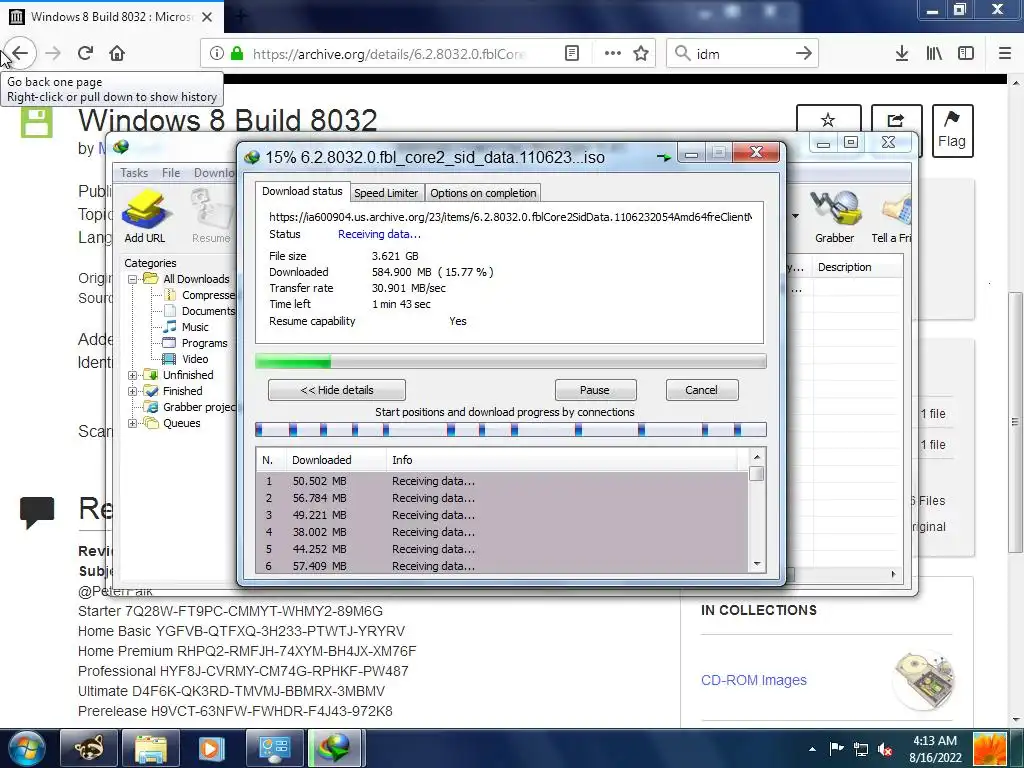
Task: Open the Firefox library icon
Action: coord(934,54)
